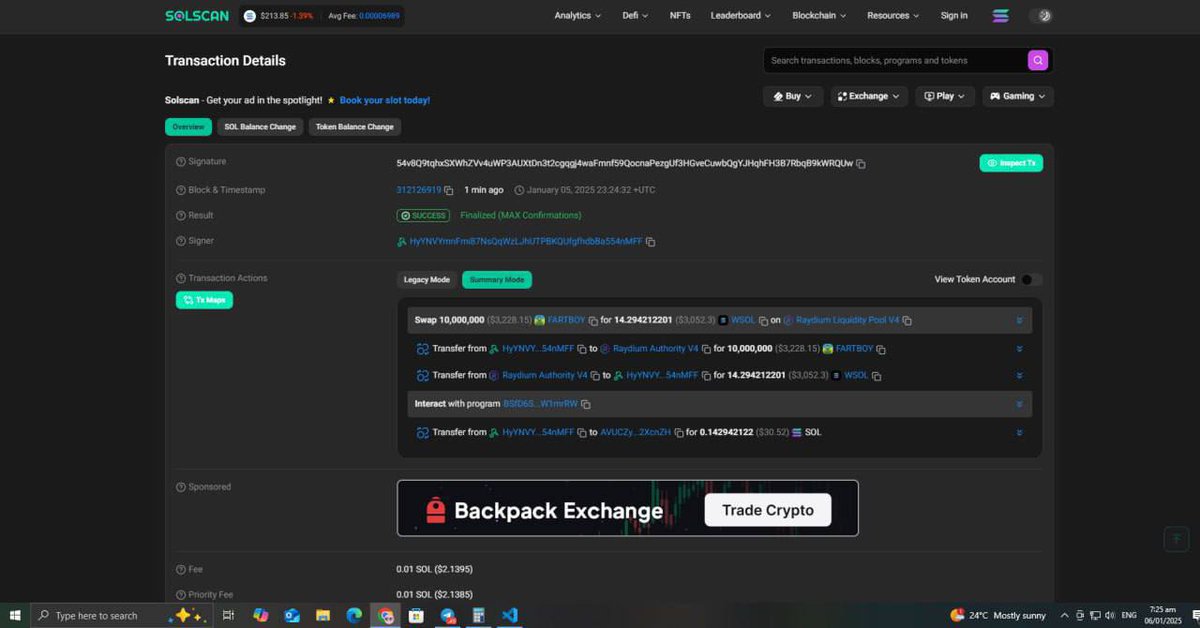Toggle dark/light theme switch in header
This screenshot has width=1200, height=628.
point(1042,16)
